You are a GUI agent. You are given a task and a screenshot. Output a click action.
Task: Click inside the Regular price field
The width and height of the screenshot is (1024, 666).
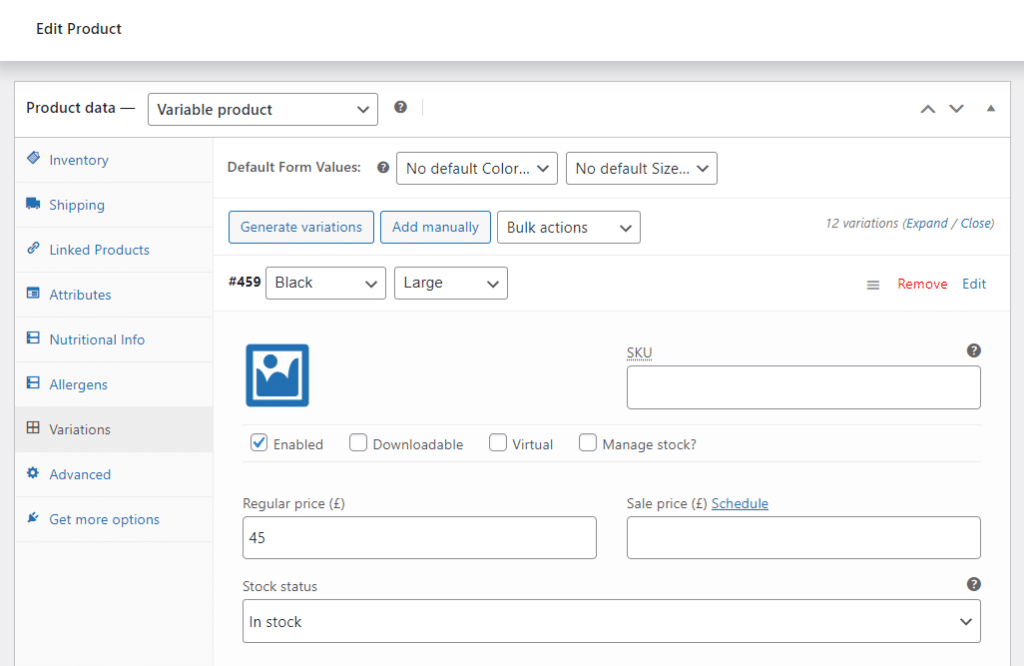[419, 537]
